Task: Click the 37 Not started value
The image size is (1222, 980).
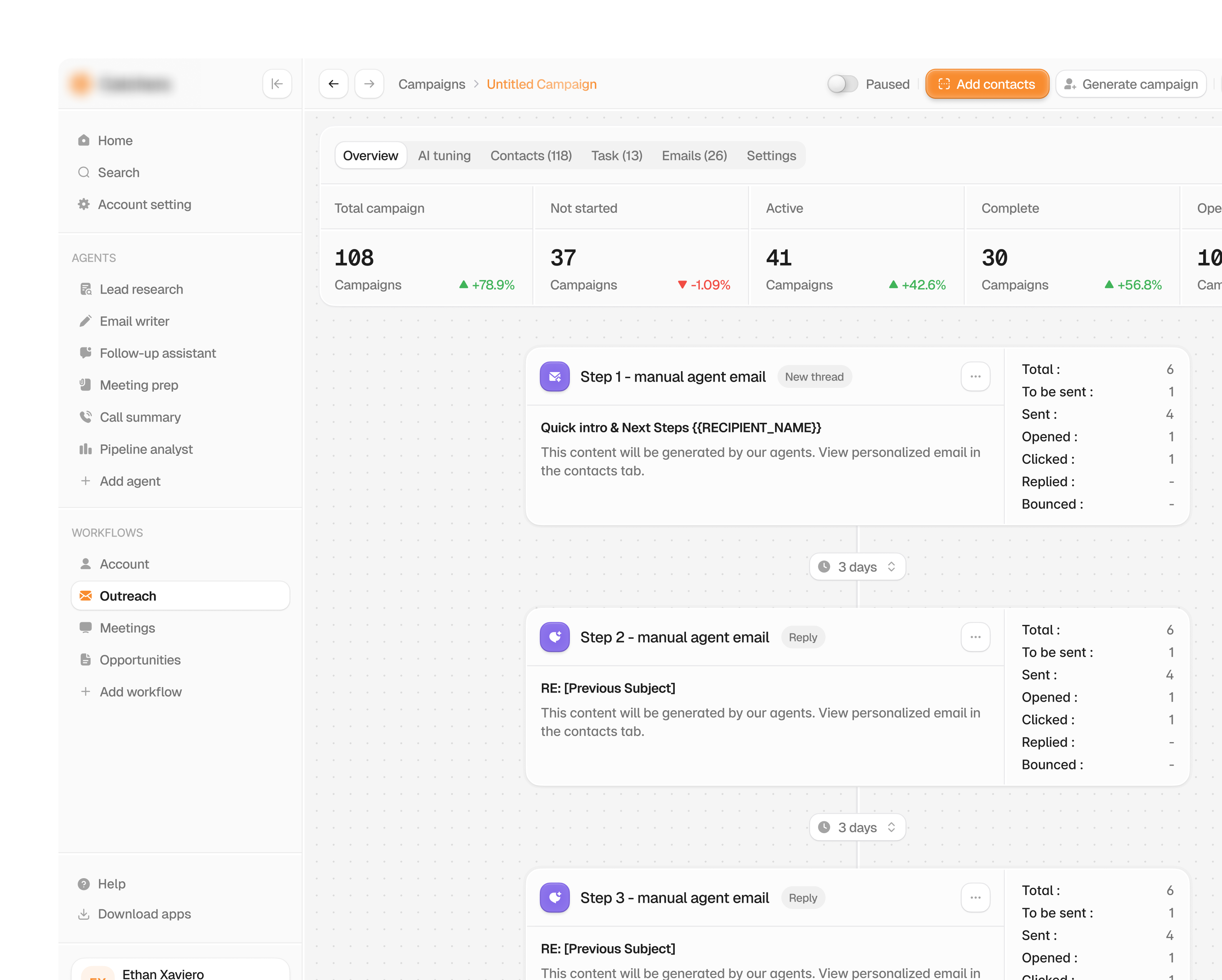Action: tap(563, 258)
